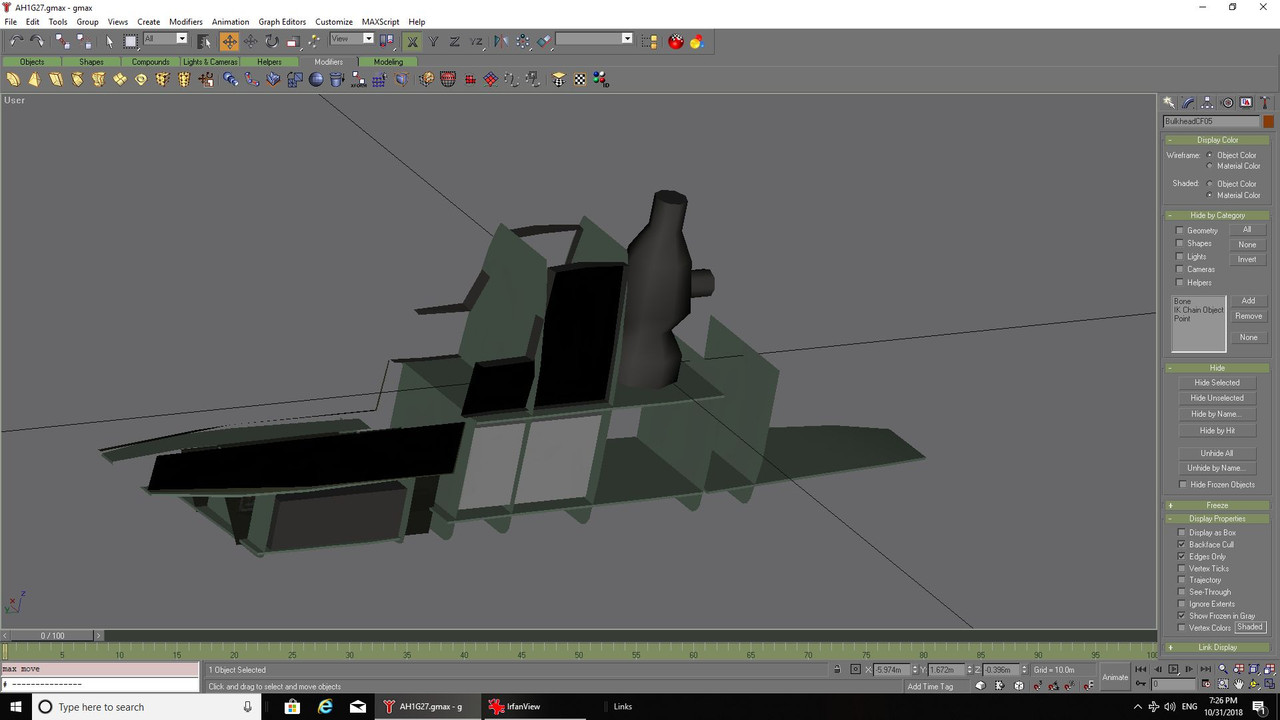Screen dimensions: 1280x720
Task: Click Go to Start playback button
Action: pos(1141,669)
